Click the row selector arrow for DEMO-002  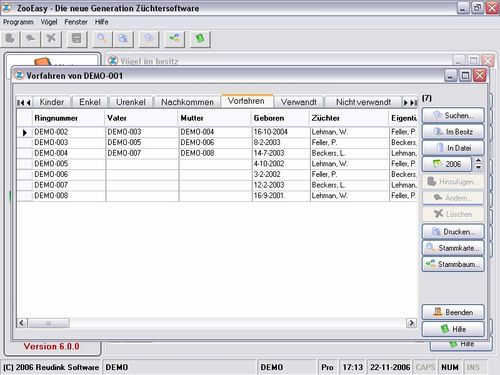pos(25,132)
